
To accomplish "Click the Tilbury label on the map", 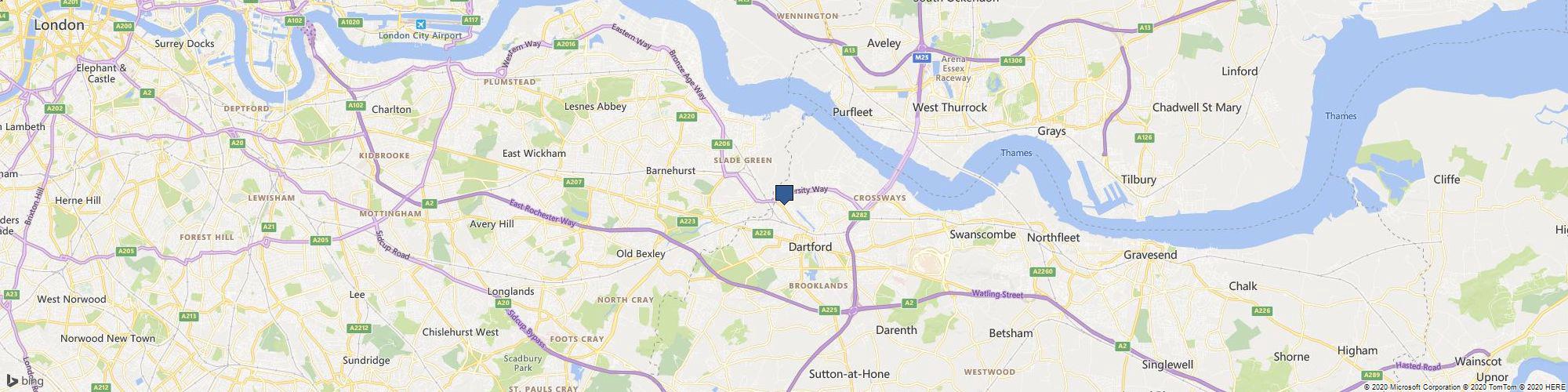I will [1138, 180].
